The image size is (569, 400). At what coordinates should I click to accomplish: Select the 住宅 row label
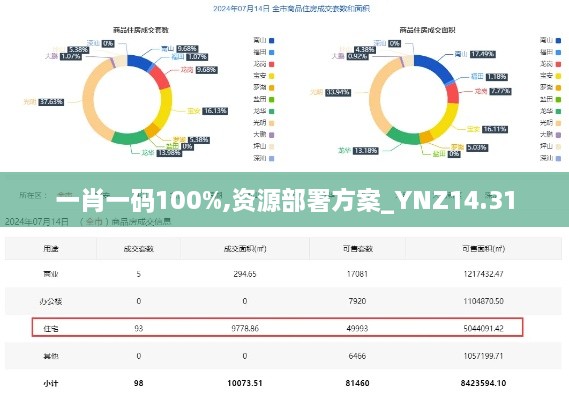point(51,328)
